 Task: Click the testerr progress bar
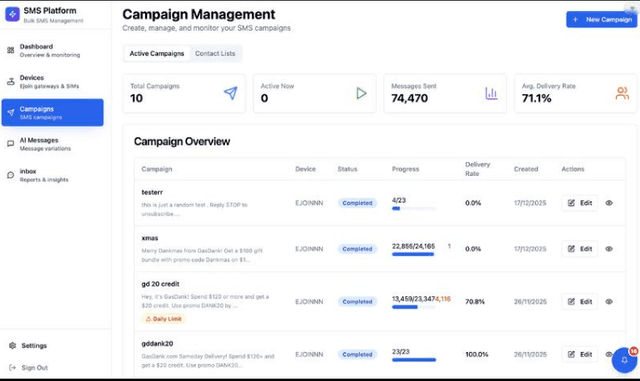[x=414, y=209]
